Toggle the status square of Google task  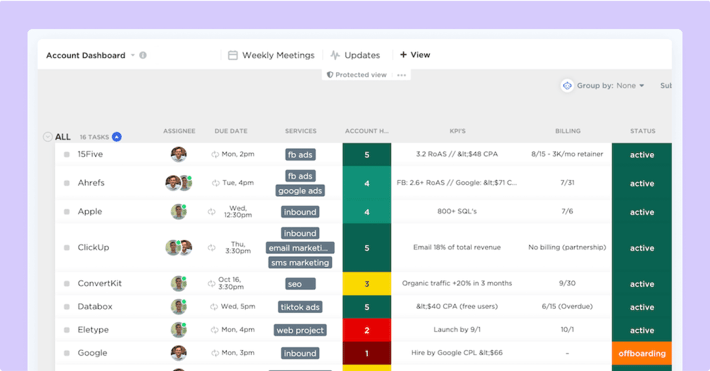67,353
